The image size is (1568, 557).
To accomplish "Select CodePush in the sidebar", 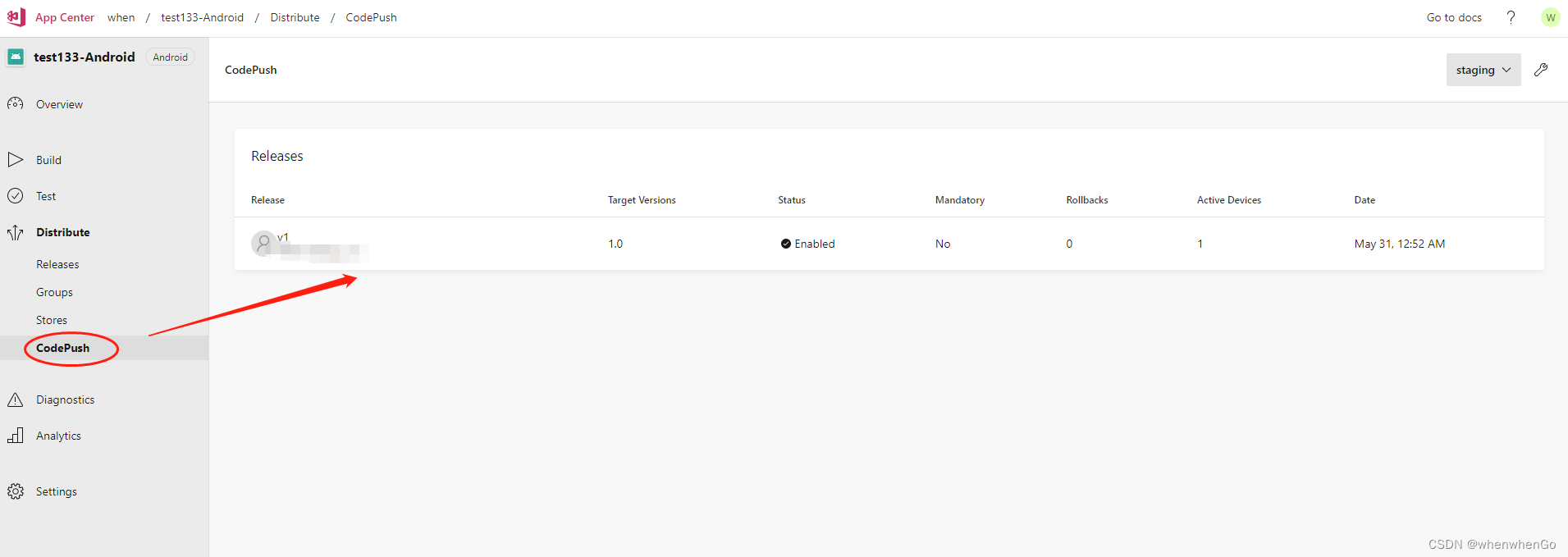I will (63, 348).
